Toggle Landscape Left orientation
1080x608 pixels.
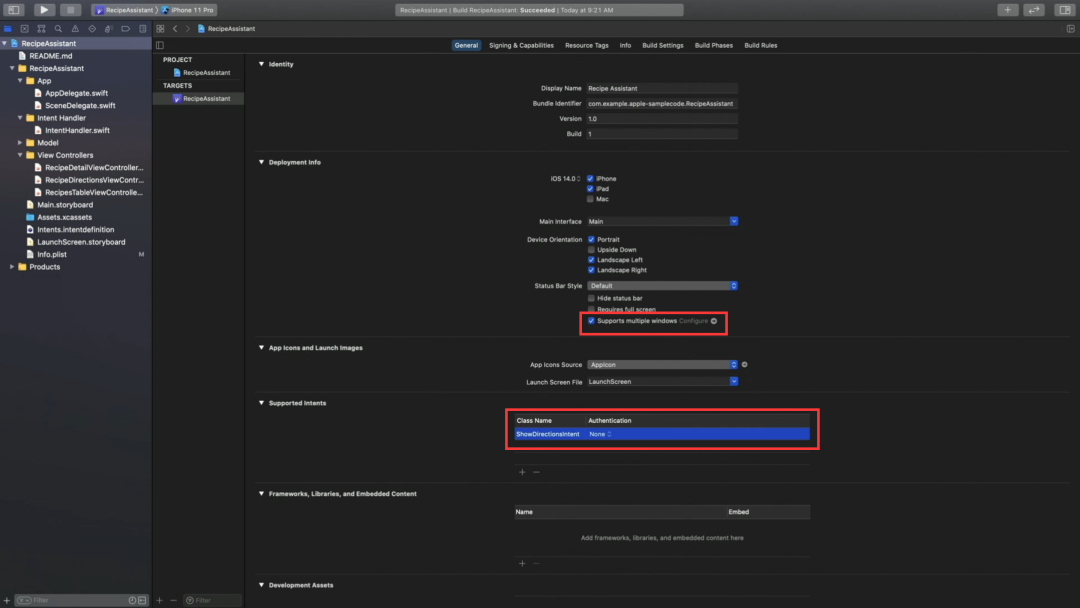[x=591, y=260]
